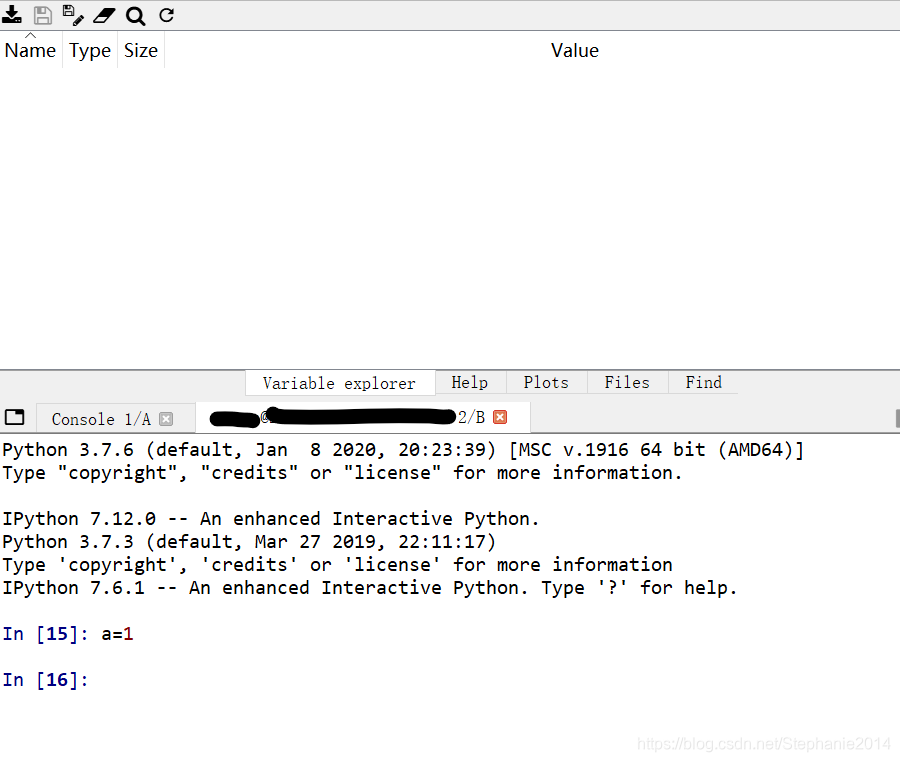Sort variables by Type column

coord(90,50)
